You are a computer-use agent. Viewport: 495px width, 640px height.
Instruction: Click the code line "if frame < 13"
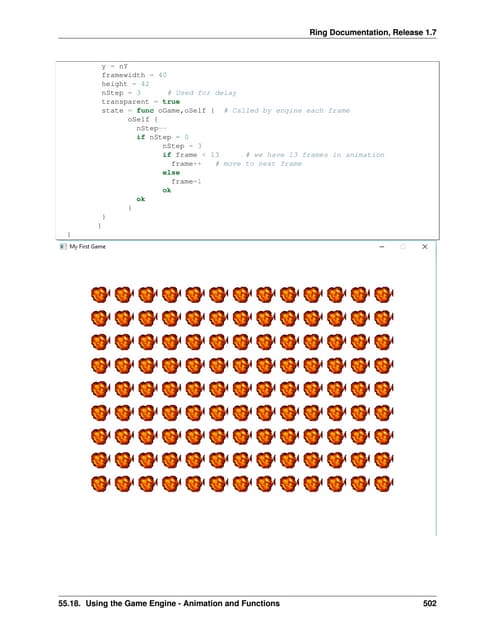point(191,155)
